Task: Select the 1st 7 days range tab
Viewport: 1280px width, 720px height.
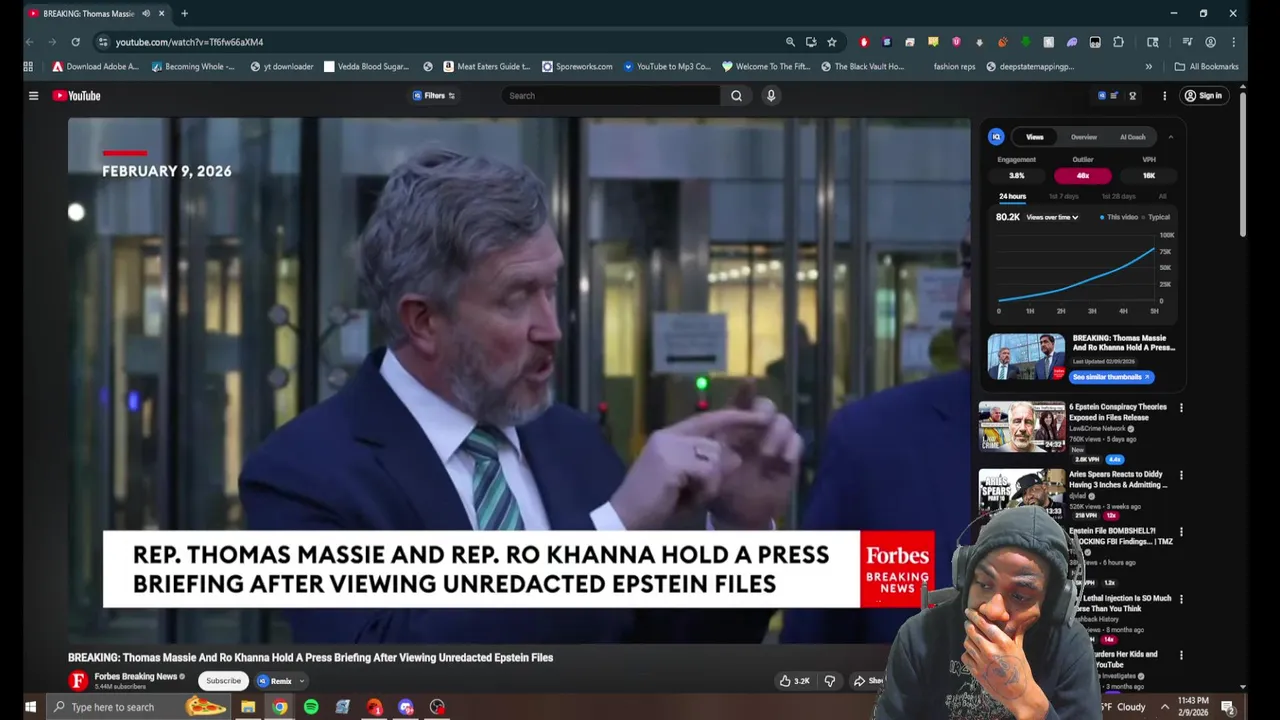Action: [x=1063, y=196]
